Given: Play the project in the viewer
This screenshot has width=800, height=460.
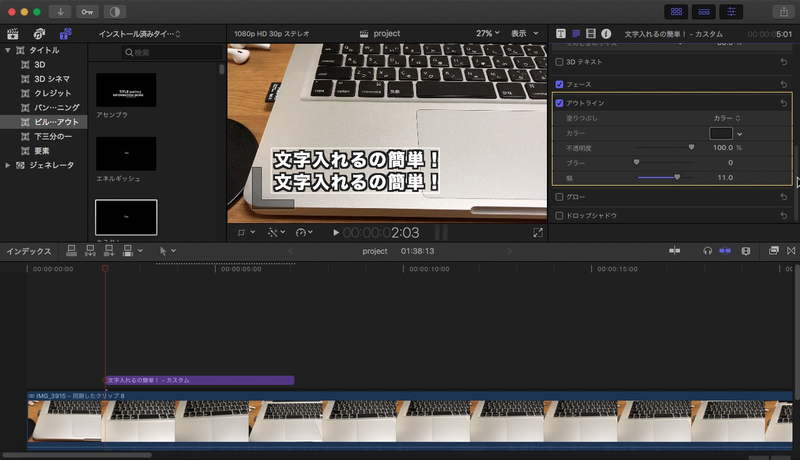Looking at the screenshot, I should click(x=336, y=233).
